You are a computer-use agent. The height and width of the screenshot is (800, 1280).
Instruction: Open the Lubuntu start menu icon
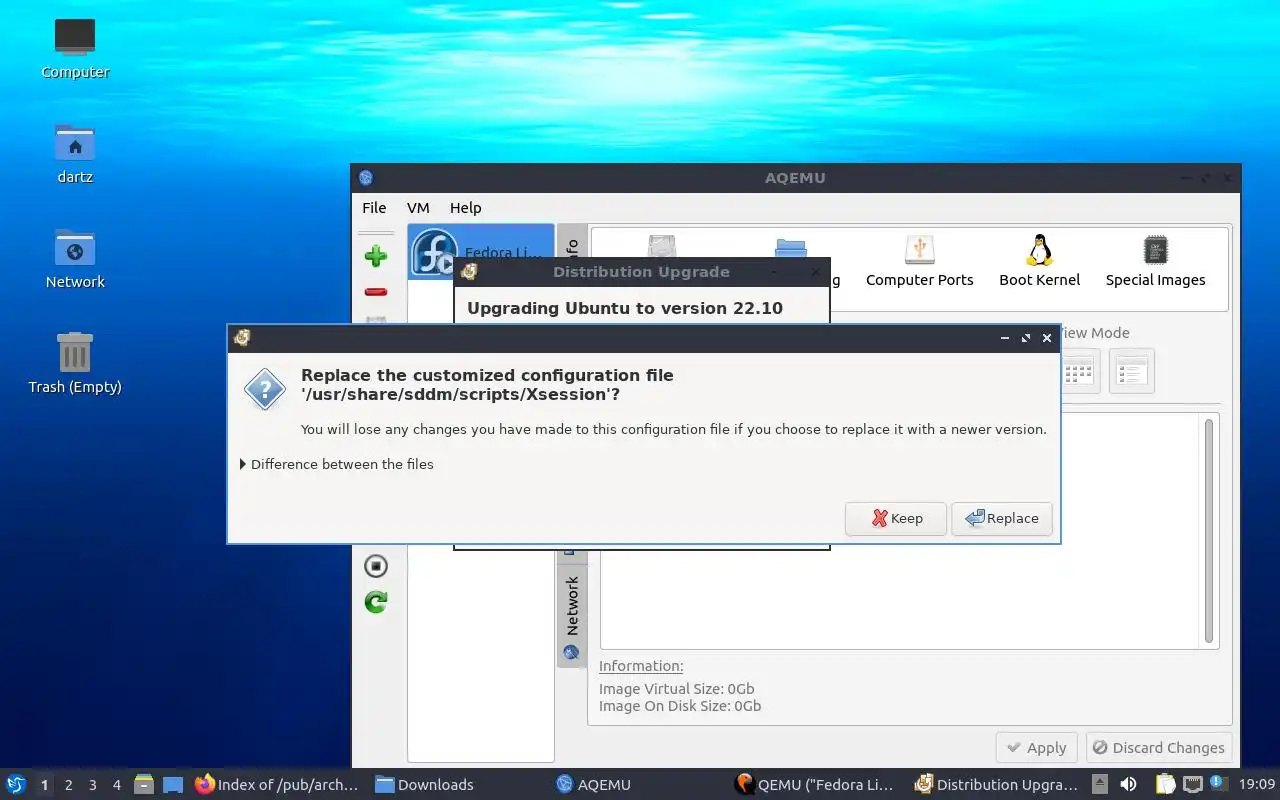[16, 784]
